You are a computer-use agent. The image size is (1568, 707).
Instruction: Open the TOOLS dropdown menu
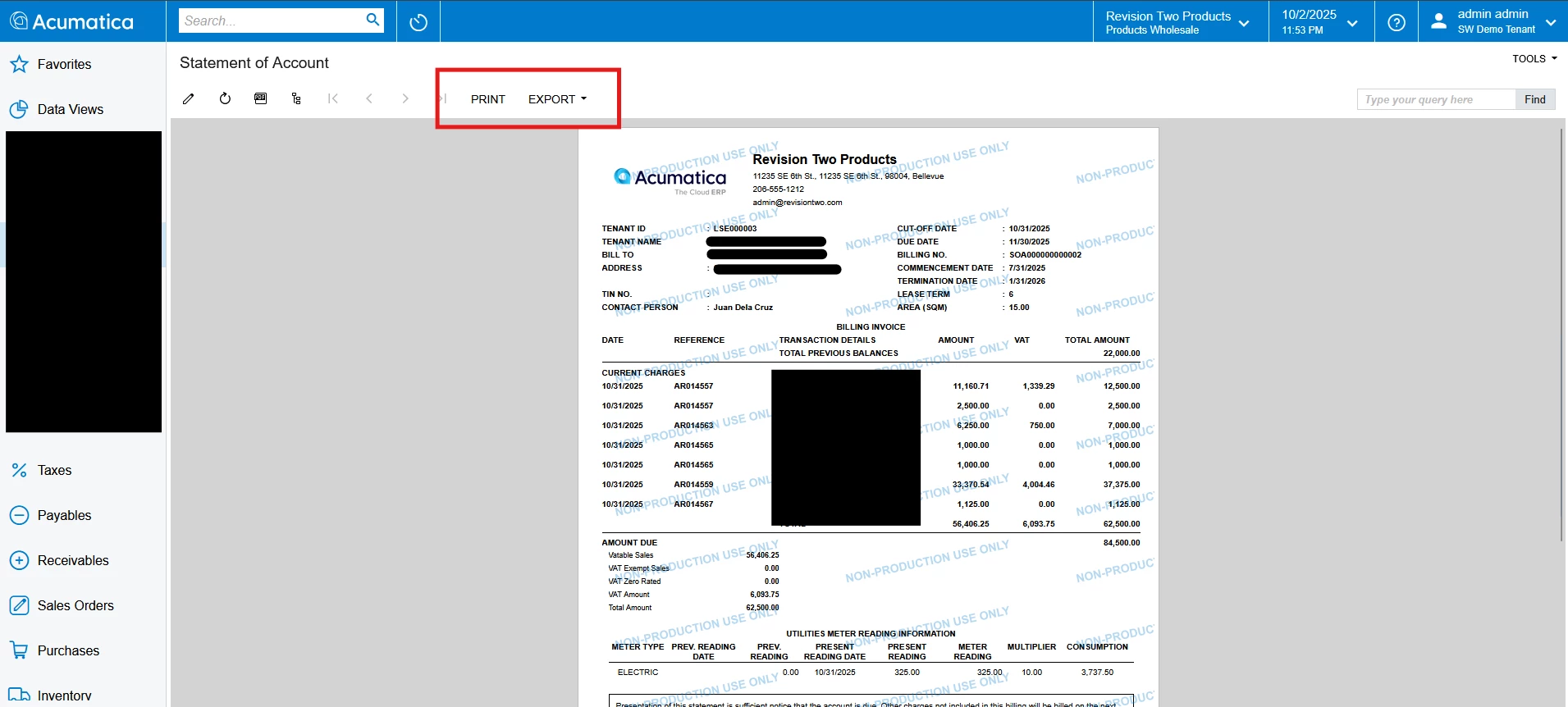tap(1534, 58)
